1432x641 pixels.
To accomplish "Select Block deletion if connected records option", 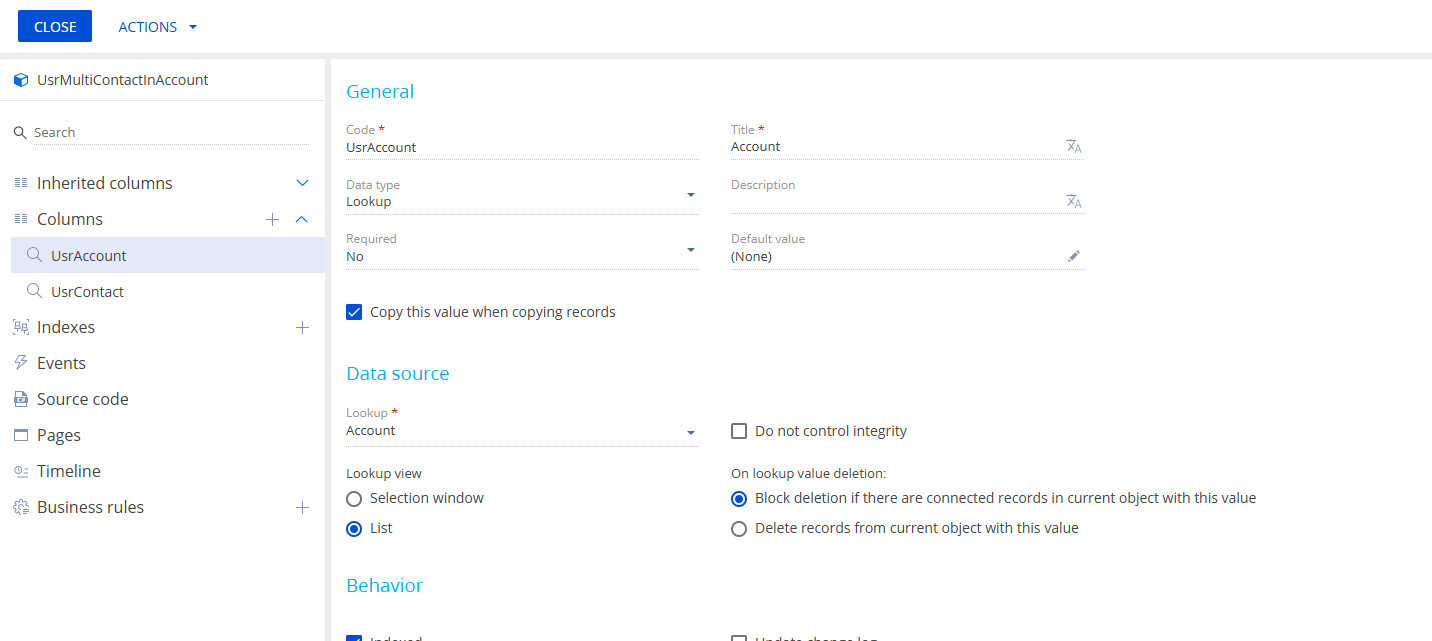I will [x=739, y=498].
